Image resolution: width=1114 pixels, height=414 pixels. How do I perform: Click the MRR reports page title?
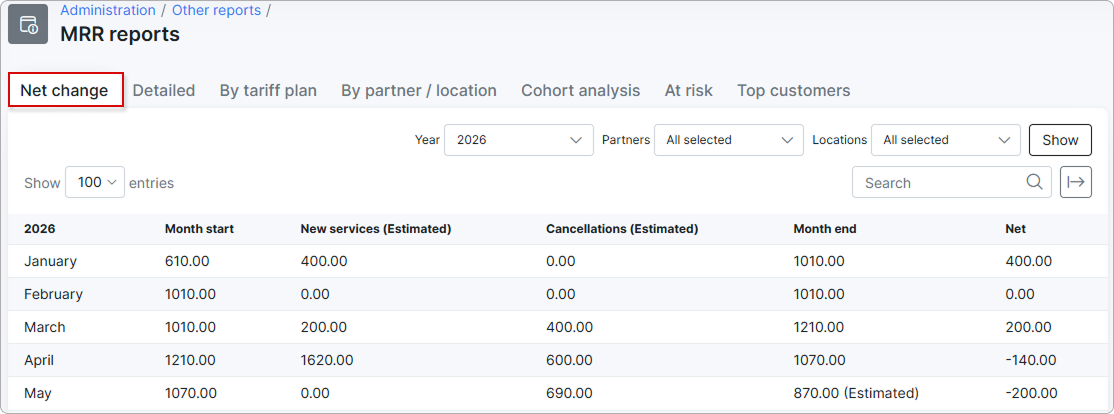tap(120, 34)
